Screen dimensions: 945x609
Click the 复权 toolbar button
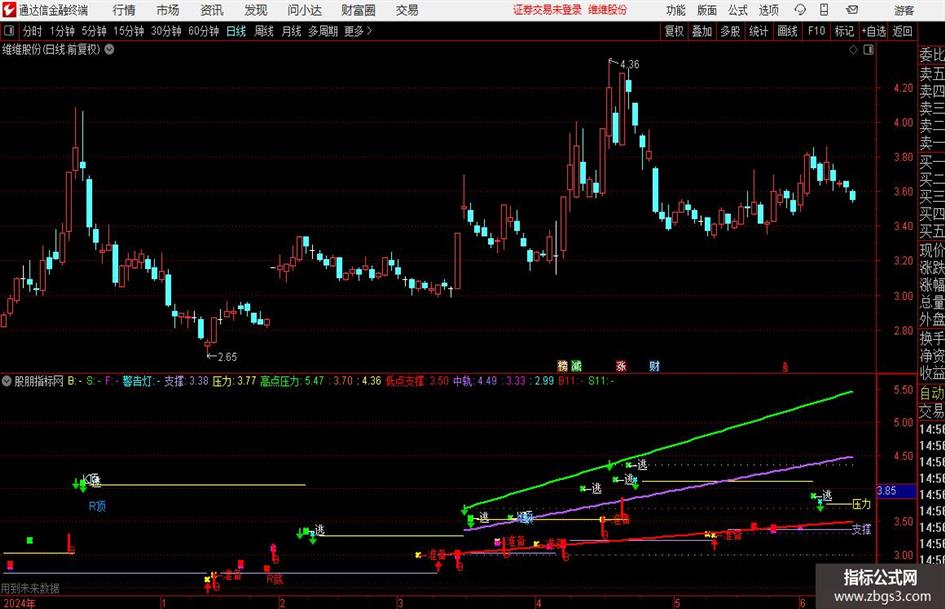pyautogui.click(x=674, y=31)
